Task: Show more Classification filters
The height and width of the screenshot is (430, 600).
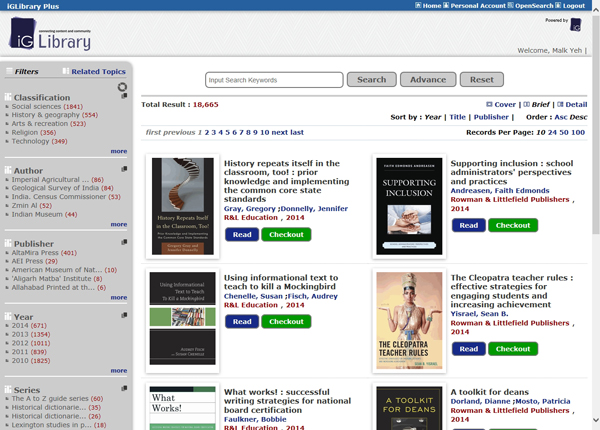Action: click(119, 151)
